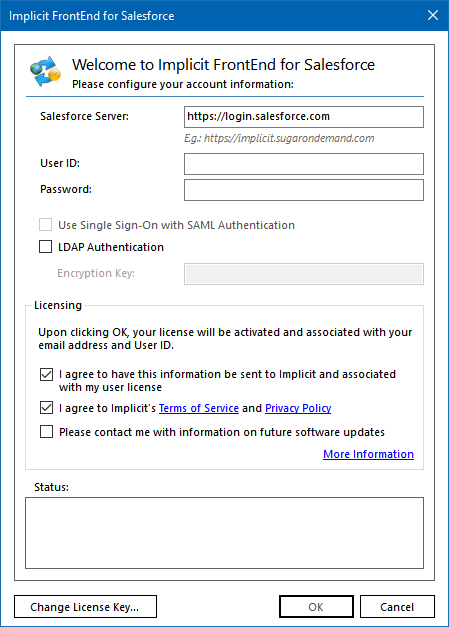Click the Licensing group label
Viewport: 449px width, 627px height.
(58, 305)
